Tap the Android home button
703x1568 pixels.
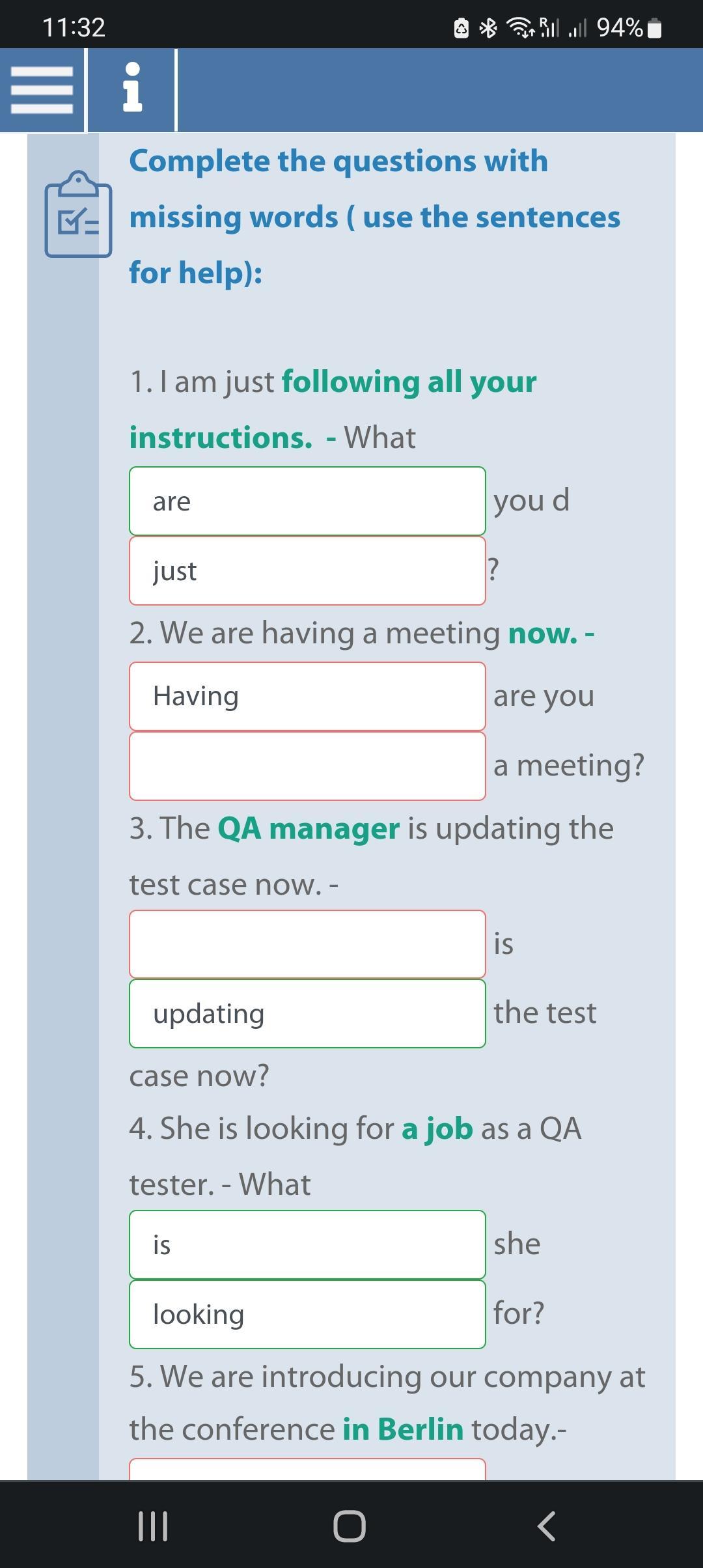(x=350, y=1526)
